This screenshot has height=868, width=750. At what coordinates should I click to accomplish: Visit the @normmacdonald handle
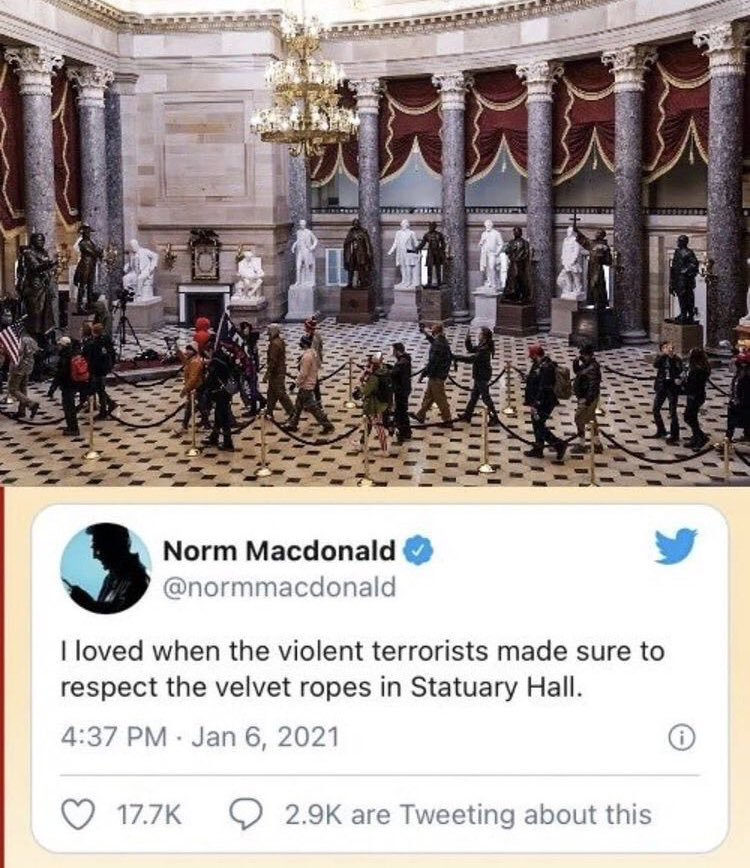280,587
